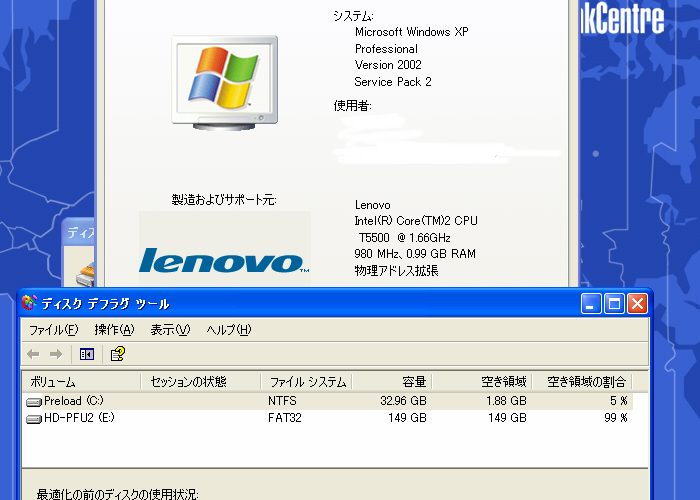Click the 980 MHz, 0.99 GB RAM text
This screenshot has width=700, height=500.
[415, 254]
